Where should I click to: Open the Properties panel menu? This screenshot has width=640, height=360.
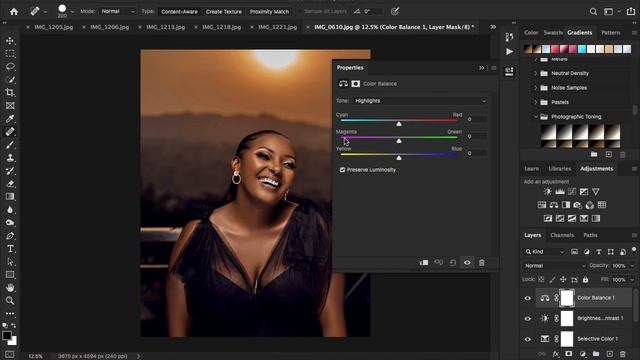click(x=493, y=68)
